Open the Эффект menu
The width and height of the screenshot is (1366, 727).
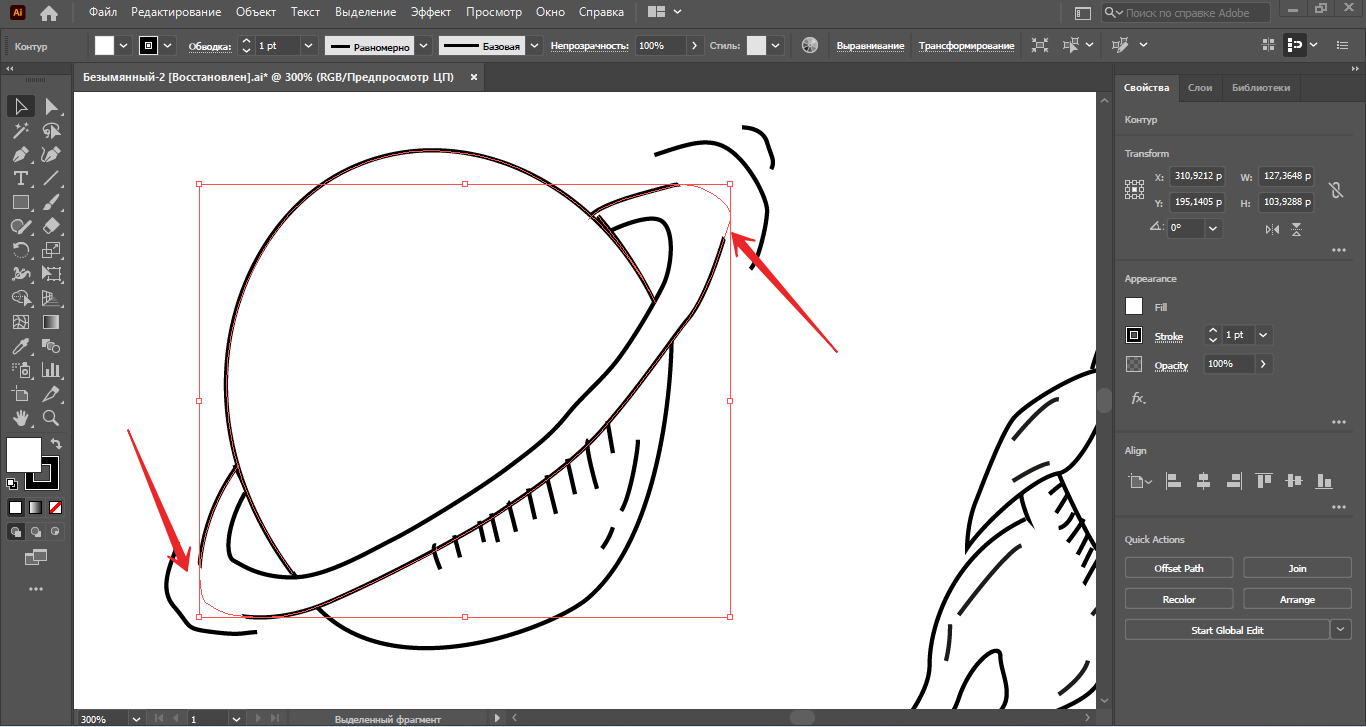(431, 12)
